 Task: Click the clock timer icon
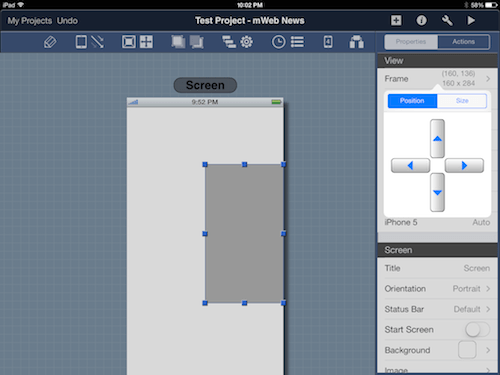coord(278,42)
